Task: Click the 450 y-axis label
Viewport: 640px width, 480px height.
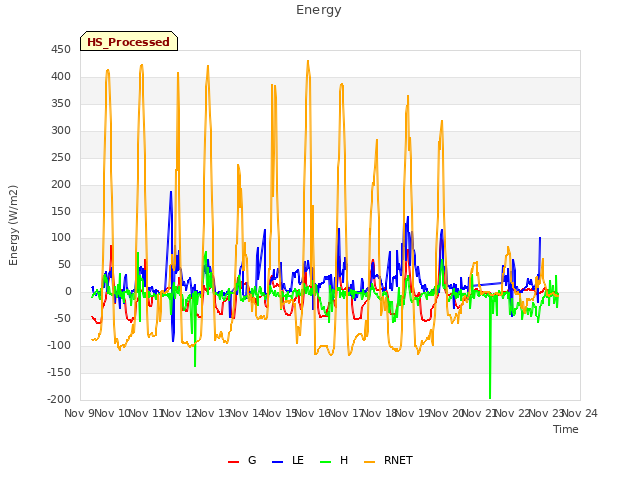Action: coord(61,50)
